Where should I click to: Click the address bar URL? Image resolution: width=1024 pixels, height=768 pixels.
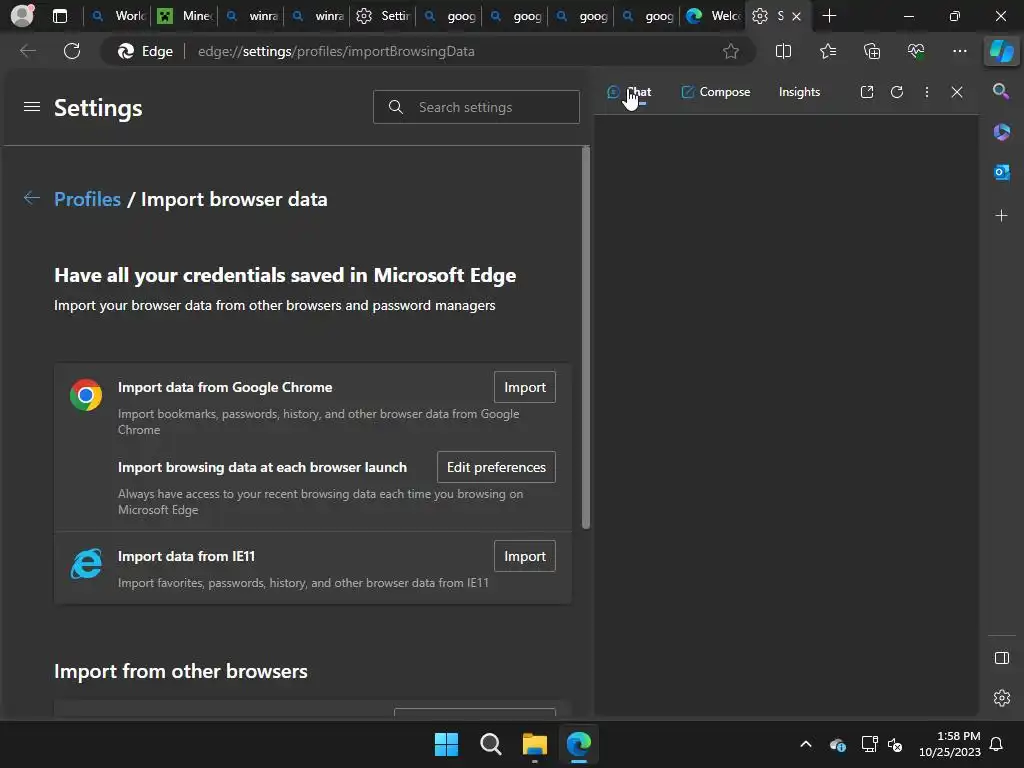point(336,51)
